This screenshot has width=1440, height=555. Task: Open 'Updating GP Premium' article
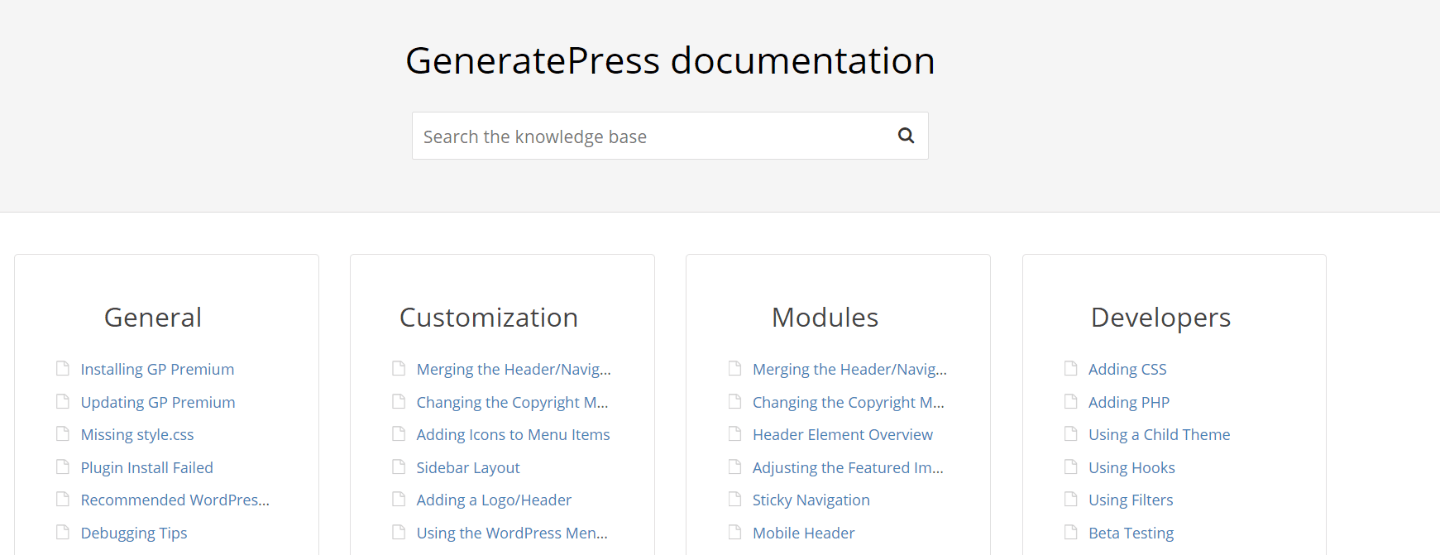(x=158, y=402)
